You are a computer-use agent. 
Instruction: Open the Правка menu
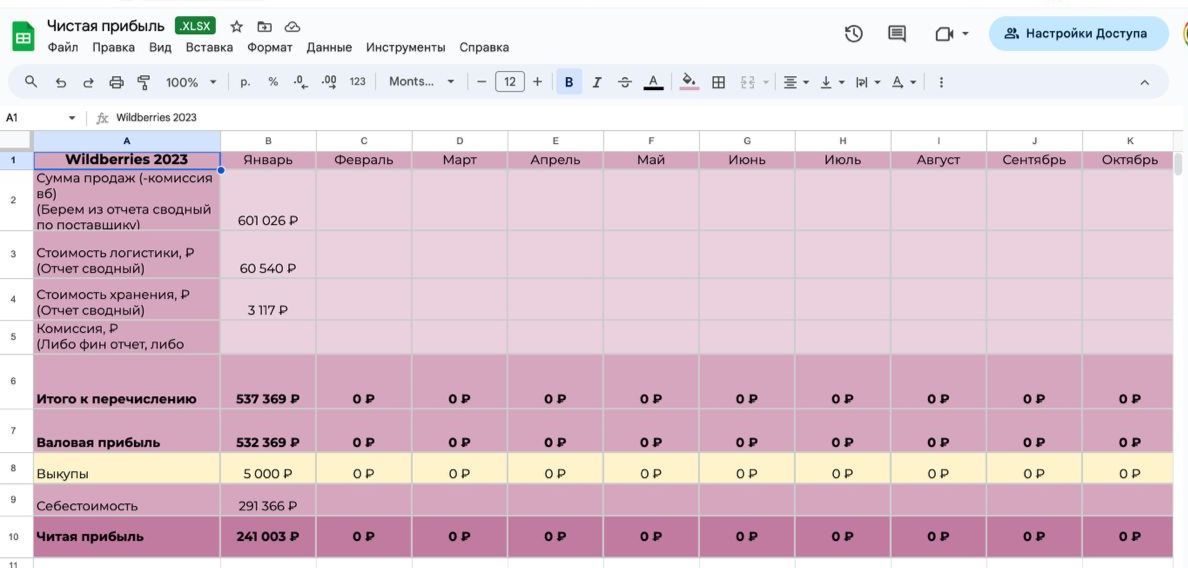(114, 47)
